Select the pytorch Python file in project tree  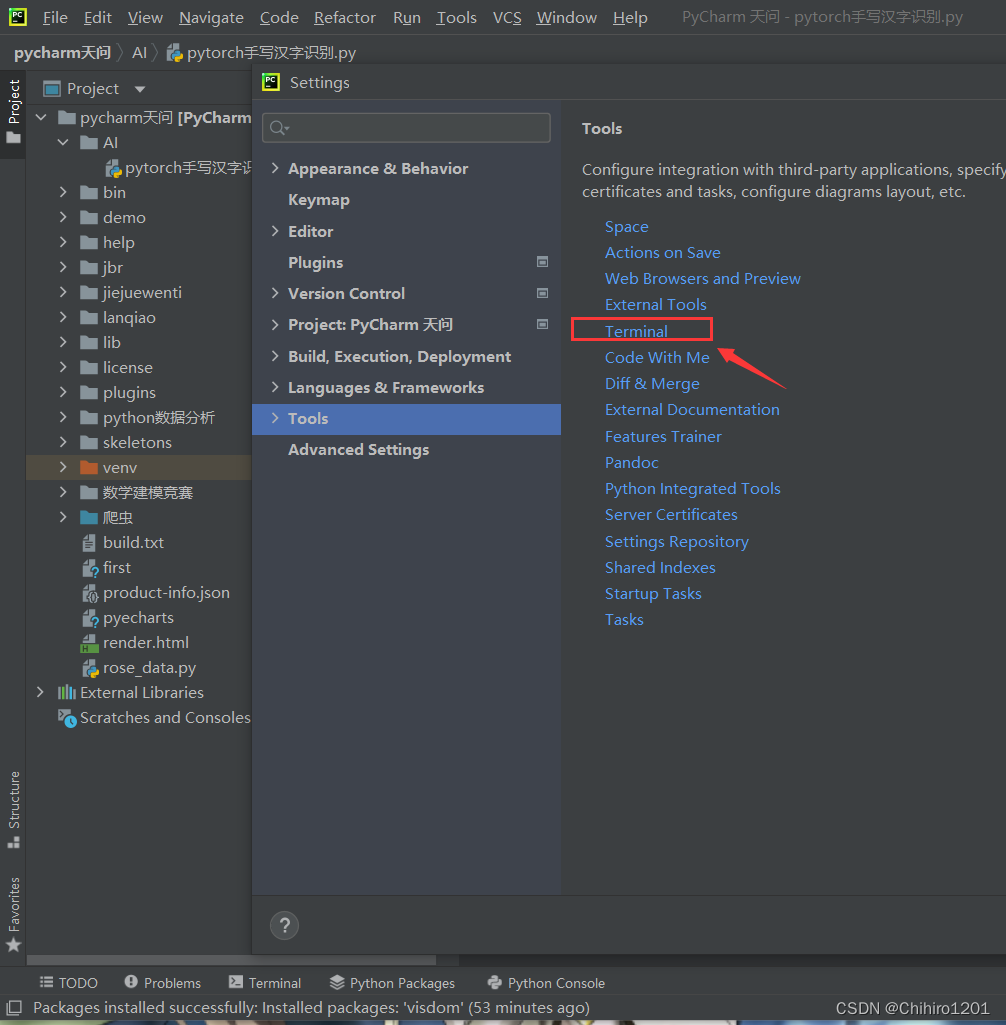(x=178, y=168)
